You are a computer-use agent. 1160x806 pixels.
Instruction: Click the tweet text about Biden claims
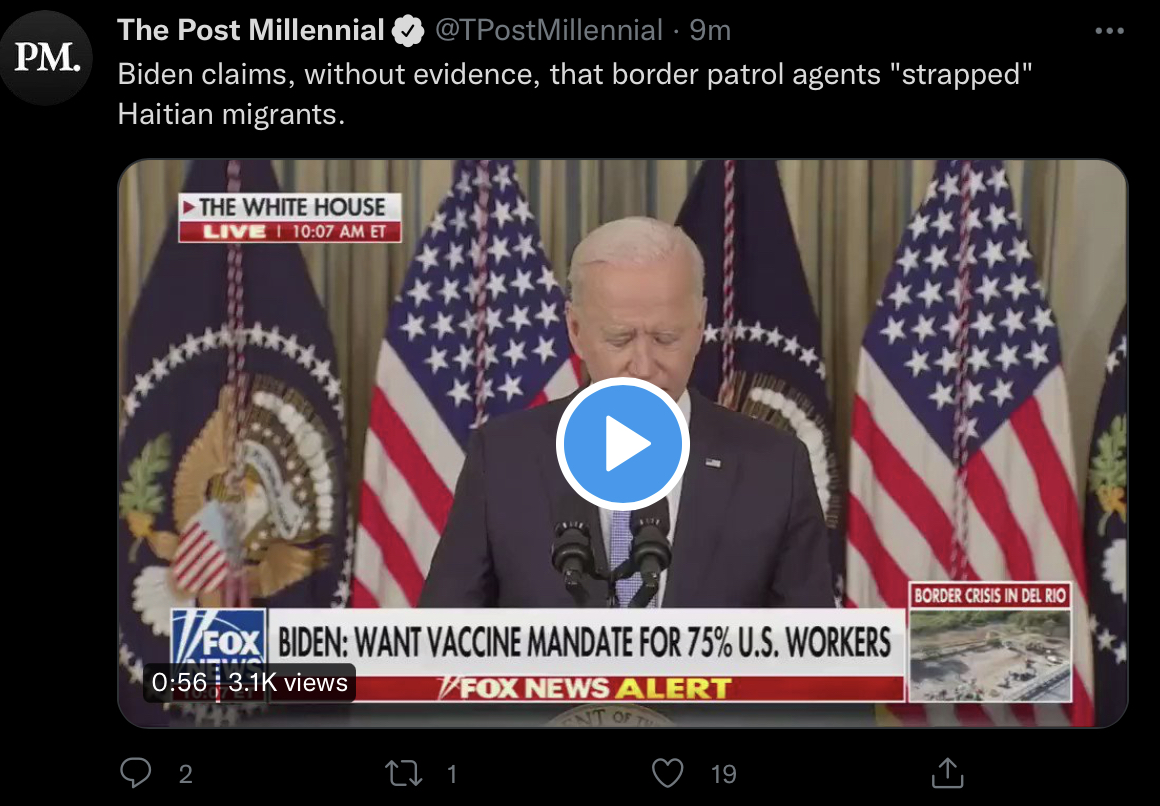pos(574,94)
